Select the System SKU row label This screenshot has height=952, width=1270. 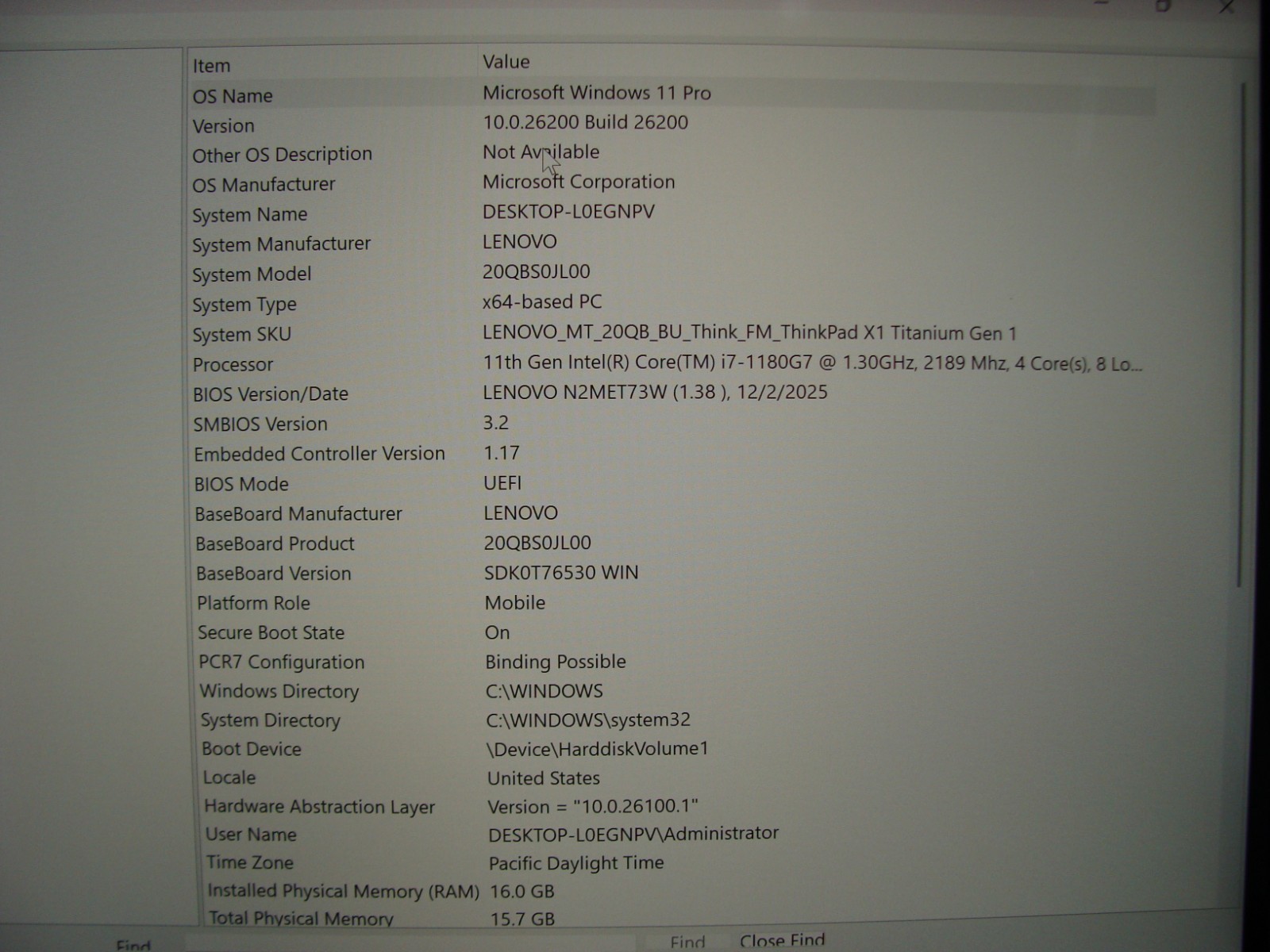[242, 335]
